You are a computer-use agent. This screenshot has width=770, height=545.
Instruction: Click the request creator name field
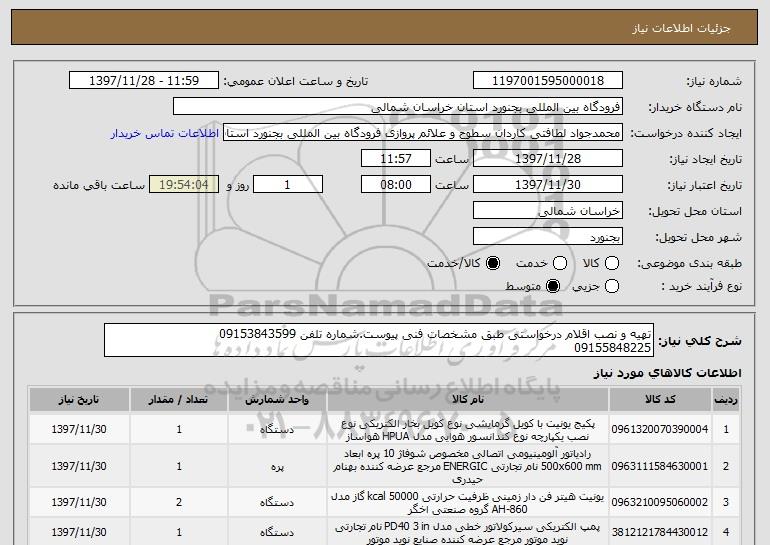(x=423, y=133)
